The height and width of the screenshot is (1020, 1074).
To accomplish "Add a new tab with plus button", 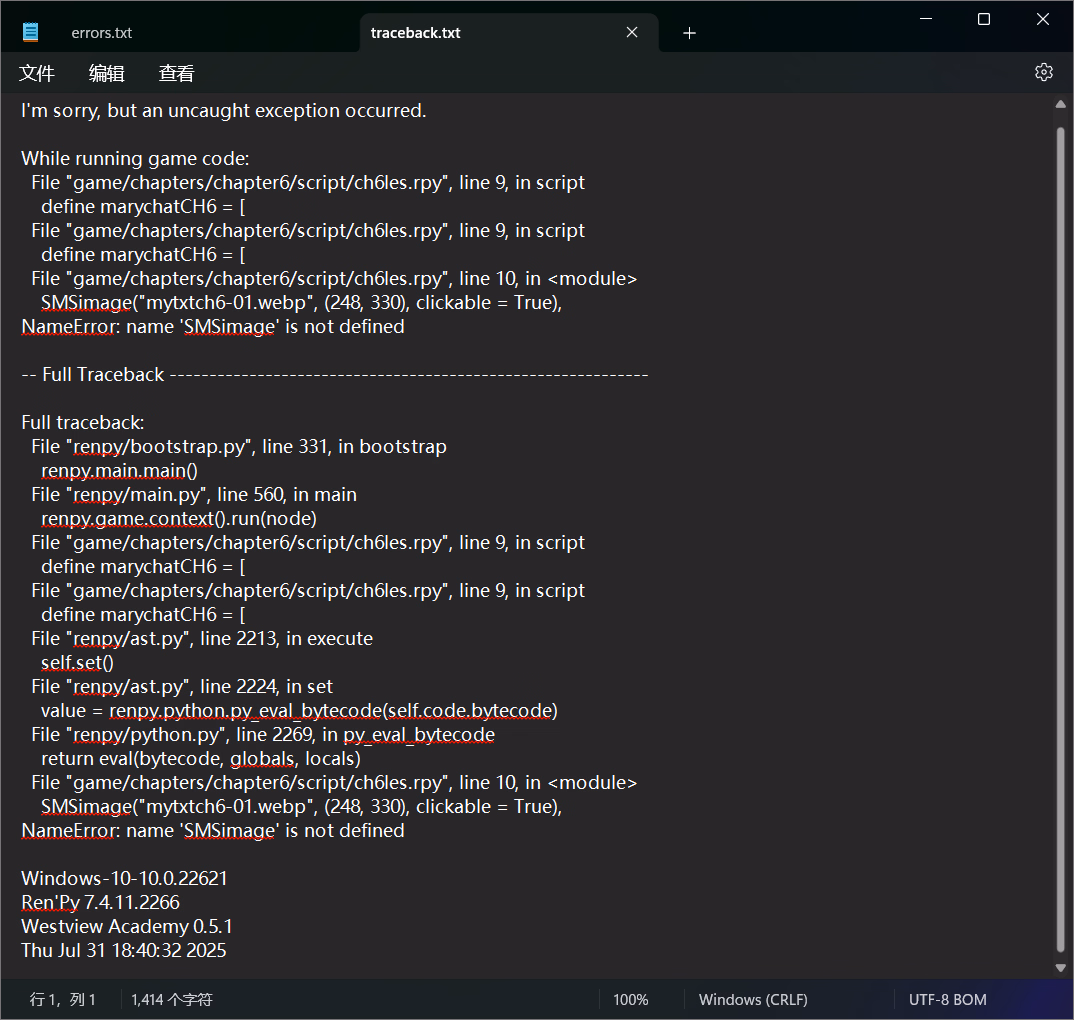I will [x=689, y=33].
